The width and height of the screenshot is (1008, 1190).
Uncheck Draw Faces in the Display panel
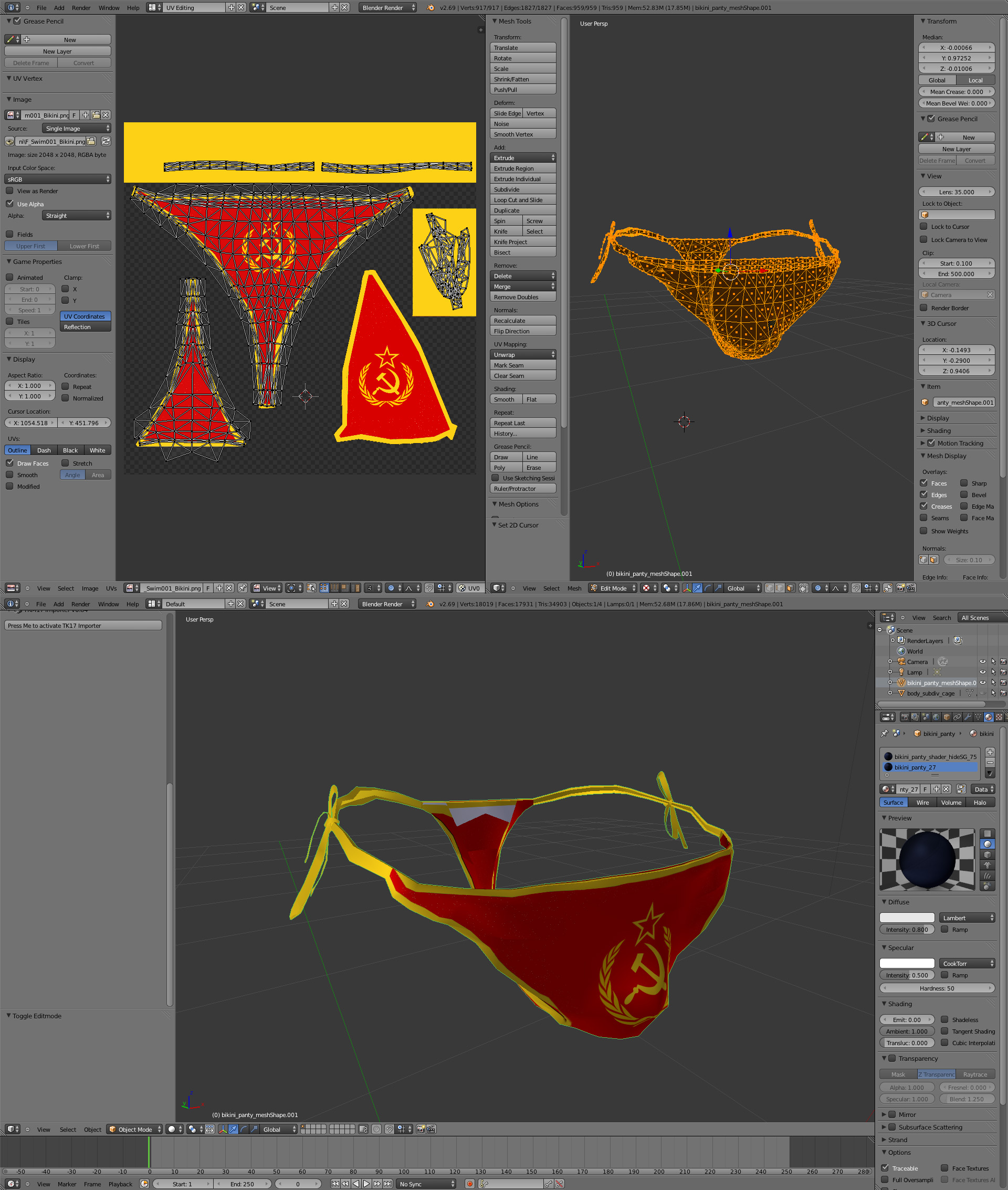(x=10, y=463)
